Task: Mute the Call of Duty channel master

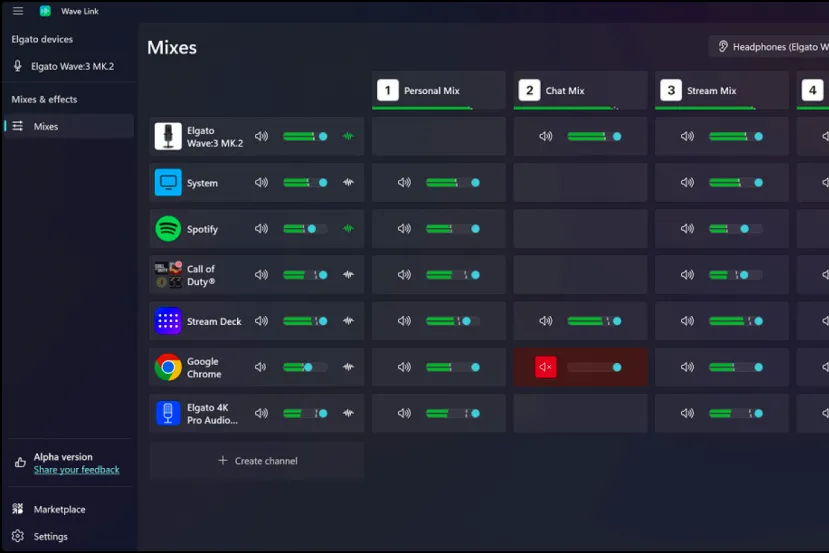Action: pos(261,274)
